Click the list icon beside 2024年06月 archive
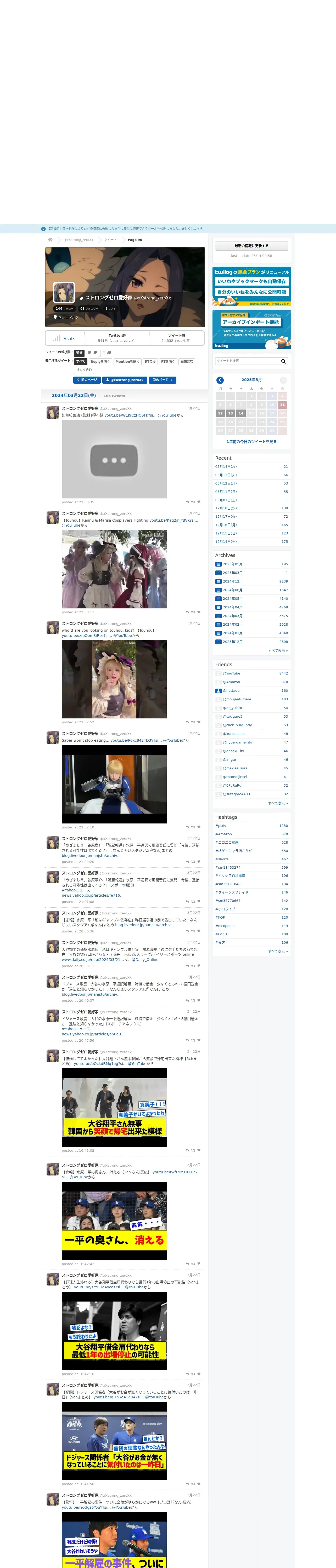 coord(218,590)
